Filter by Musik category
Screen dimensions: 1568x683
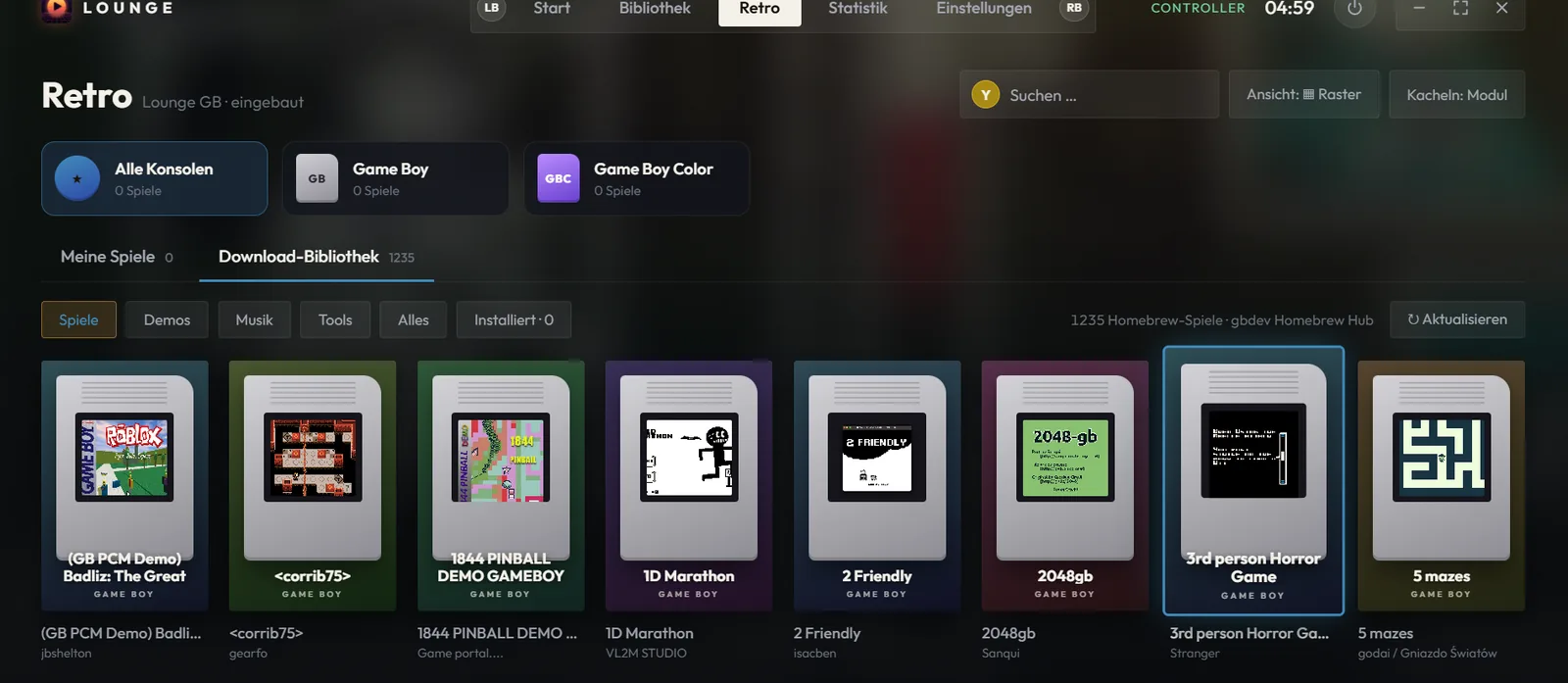point(254,319)
